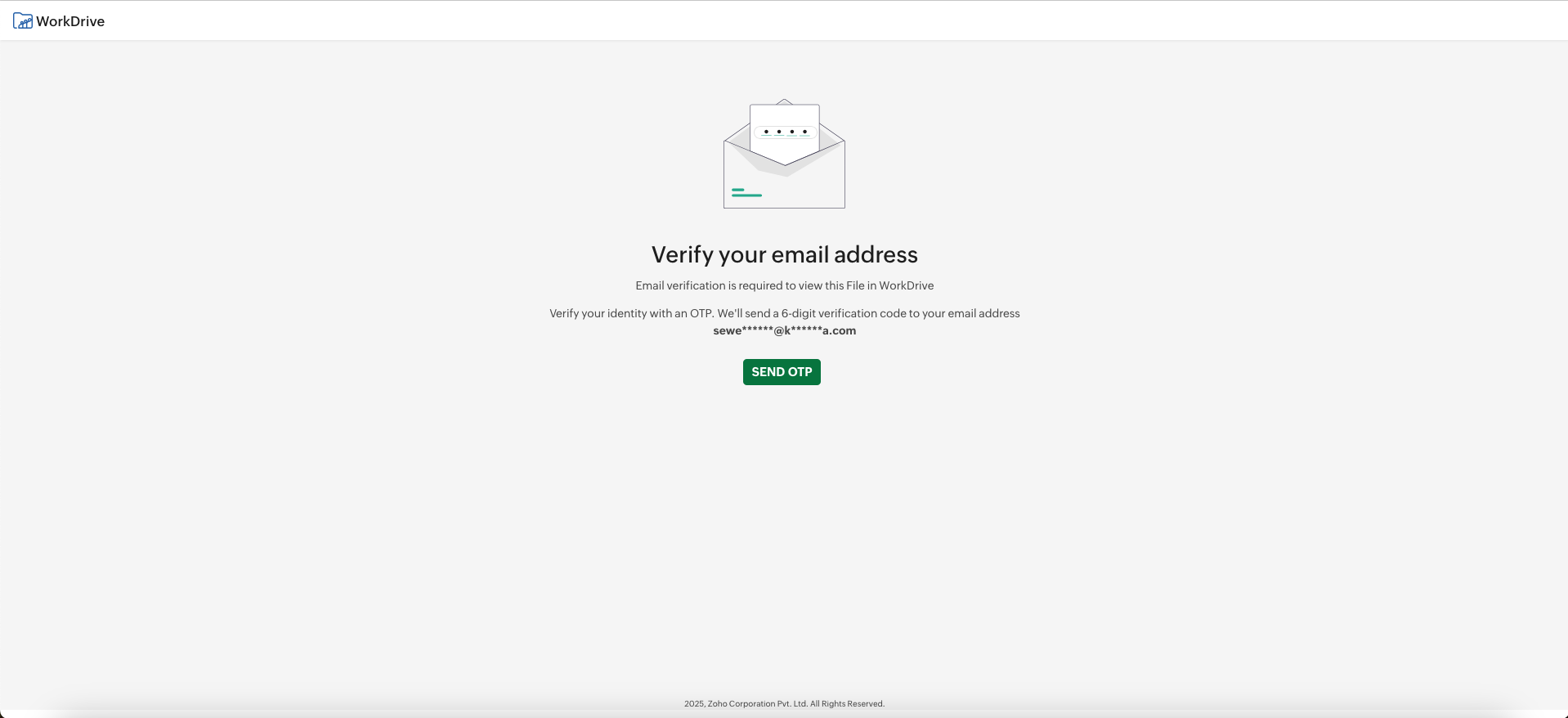1568x718 pixels.
Task: Click the WorkDrive logo icon
Action: point(23,21)
